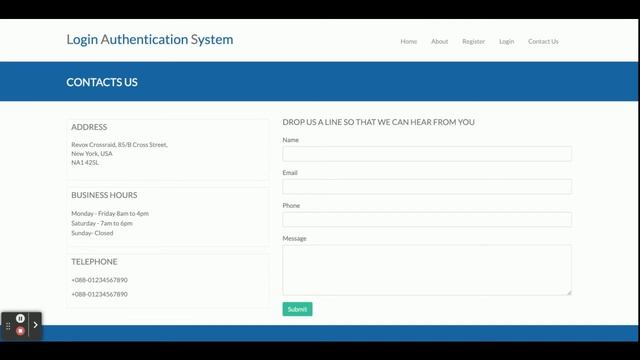The height and width of the screenshot is (360, 640).
Task: Submit the contact form
Action: [297, 309]
